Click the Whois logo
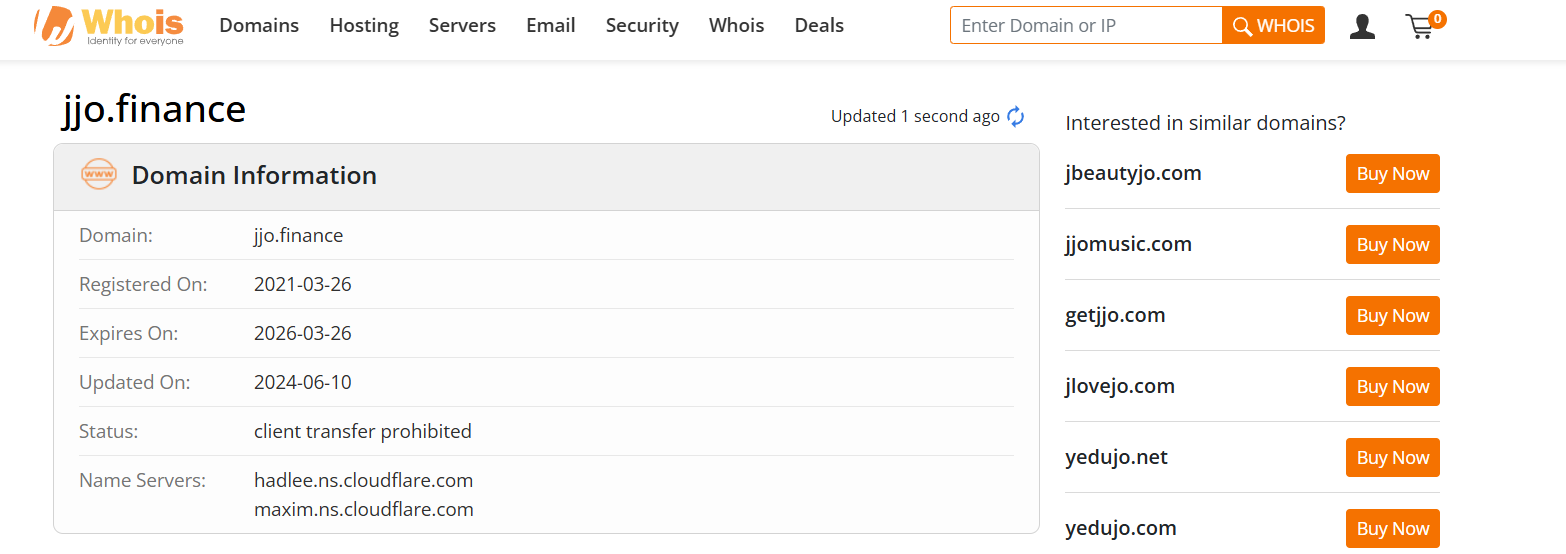This screenshot has width=1566, height=554. click(x=109, y=25)
